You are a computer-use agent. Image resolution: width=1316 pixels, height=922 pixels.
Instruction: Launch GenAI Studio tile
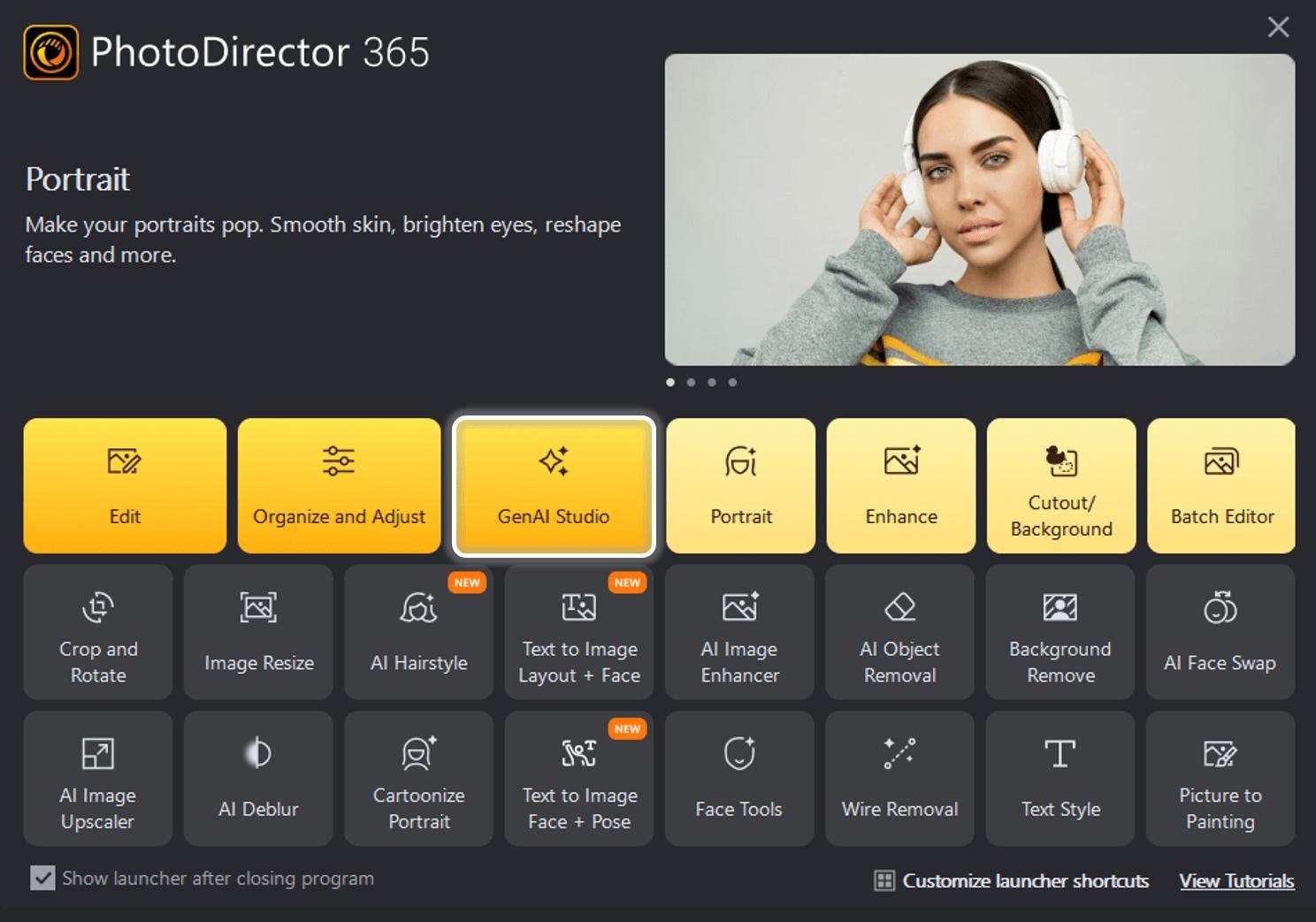click(554, 486)
